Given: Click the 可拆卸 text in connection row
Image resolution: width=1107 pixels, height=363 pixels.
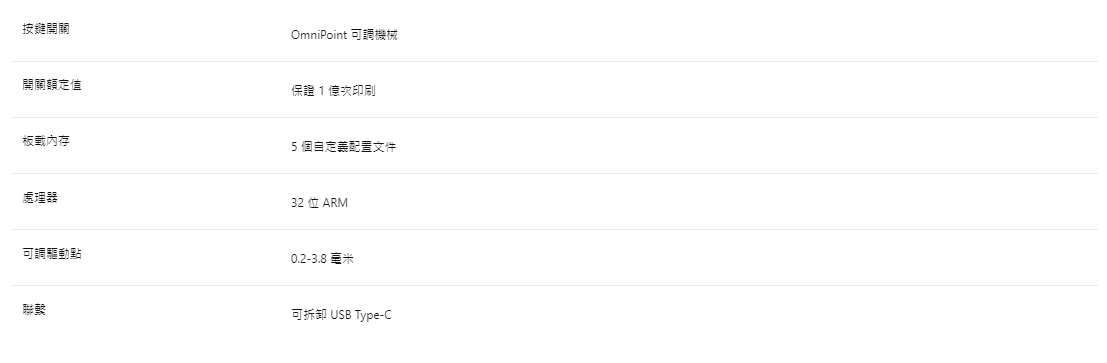Looking at the screenshot, I should pyautogui.click(x=309, y=315).
